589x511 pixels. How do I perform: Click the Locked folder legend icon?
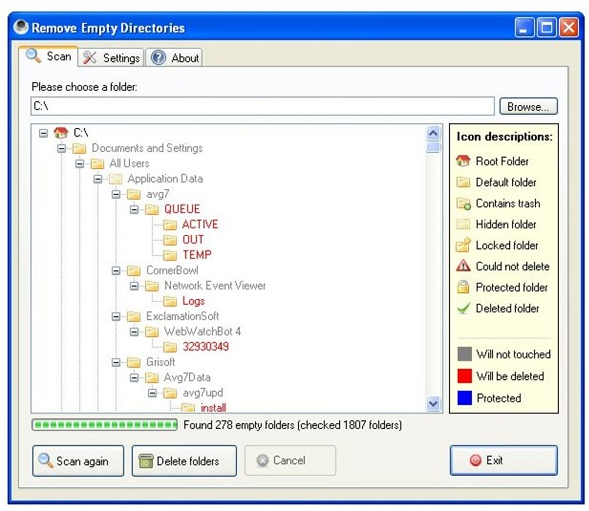point(463,245)
